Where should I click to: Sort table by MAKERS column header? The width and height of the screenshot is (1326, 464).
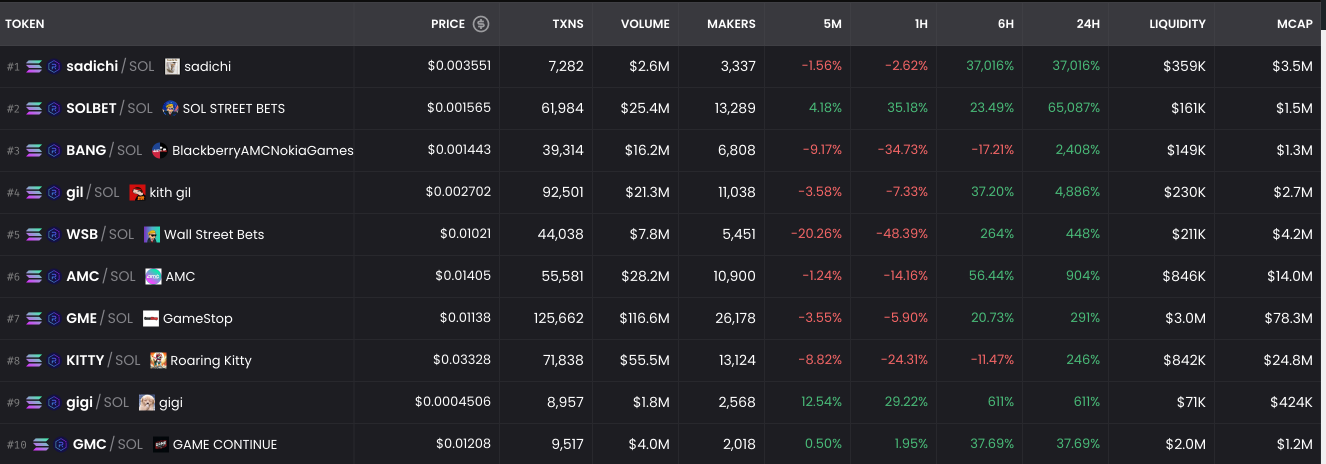click(731, 24)
